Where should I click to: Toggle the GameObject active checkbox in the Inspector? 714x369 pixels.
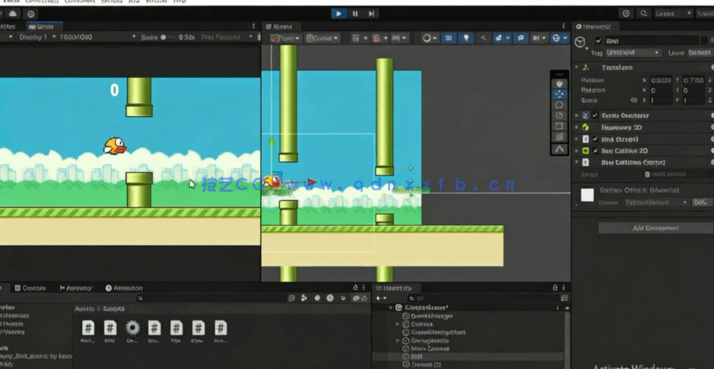coord(598,41)
